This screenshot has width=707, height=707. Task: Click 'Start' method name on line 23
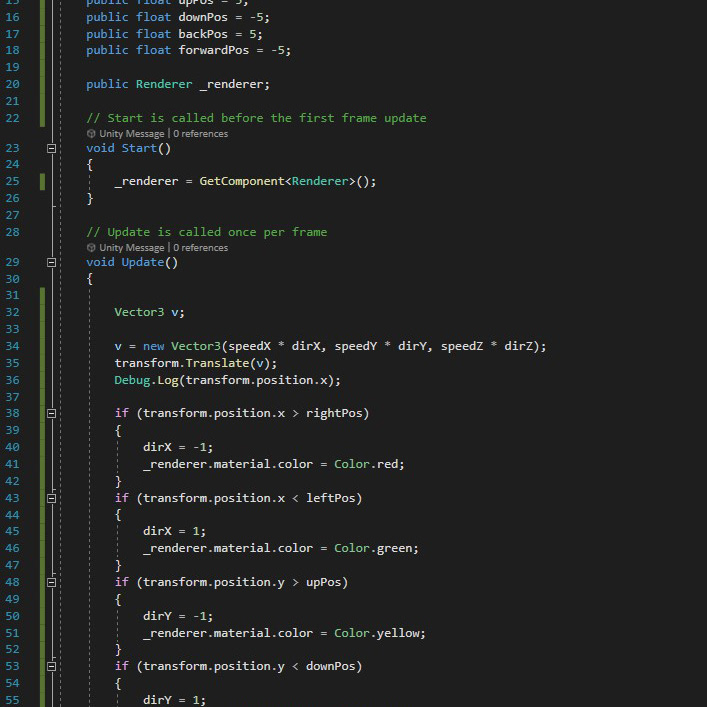[x=139, y=148]
